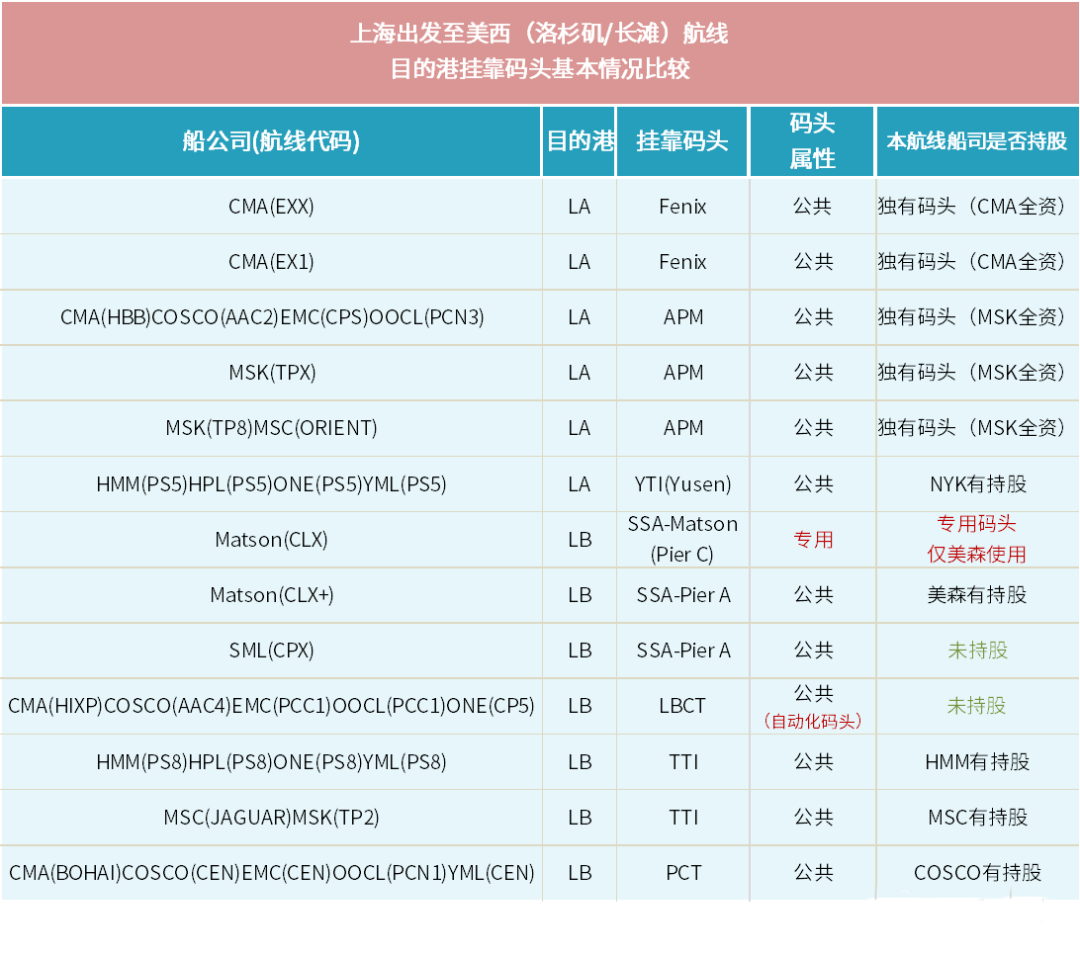
Task: Select the HMM(PS5)HPL(PS5)ONE(PS5)YML(PS5) cell
Action: [x=271, y=484]
